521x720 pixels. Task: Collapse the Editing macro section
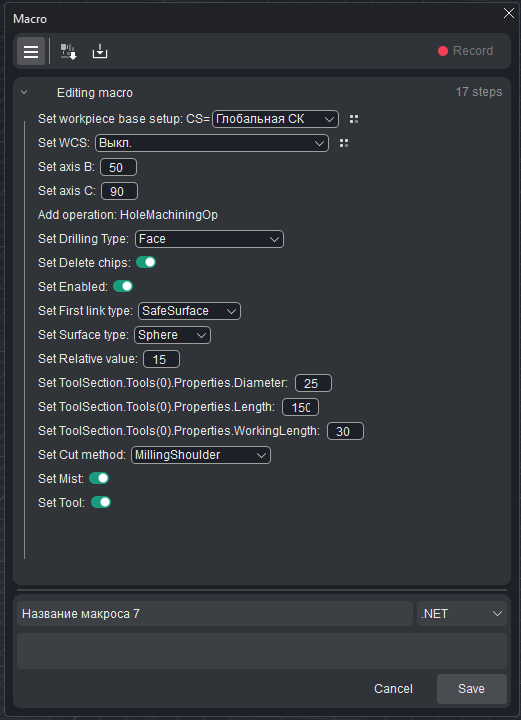click(24, 93)
